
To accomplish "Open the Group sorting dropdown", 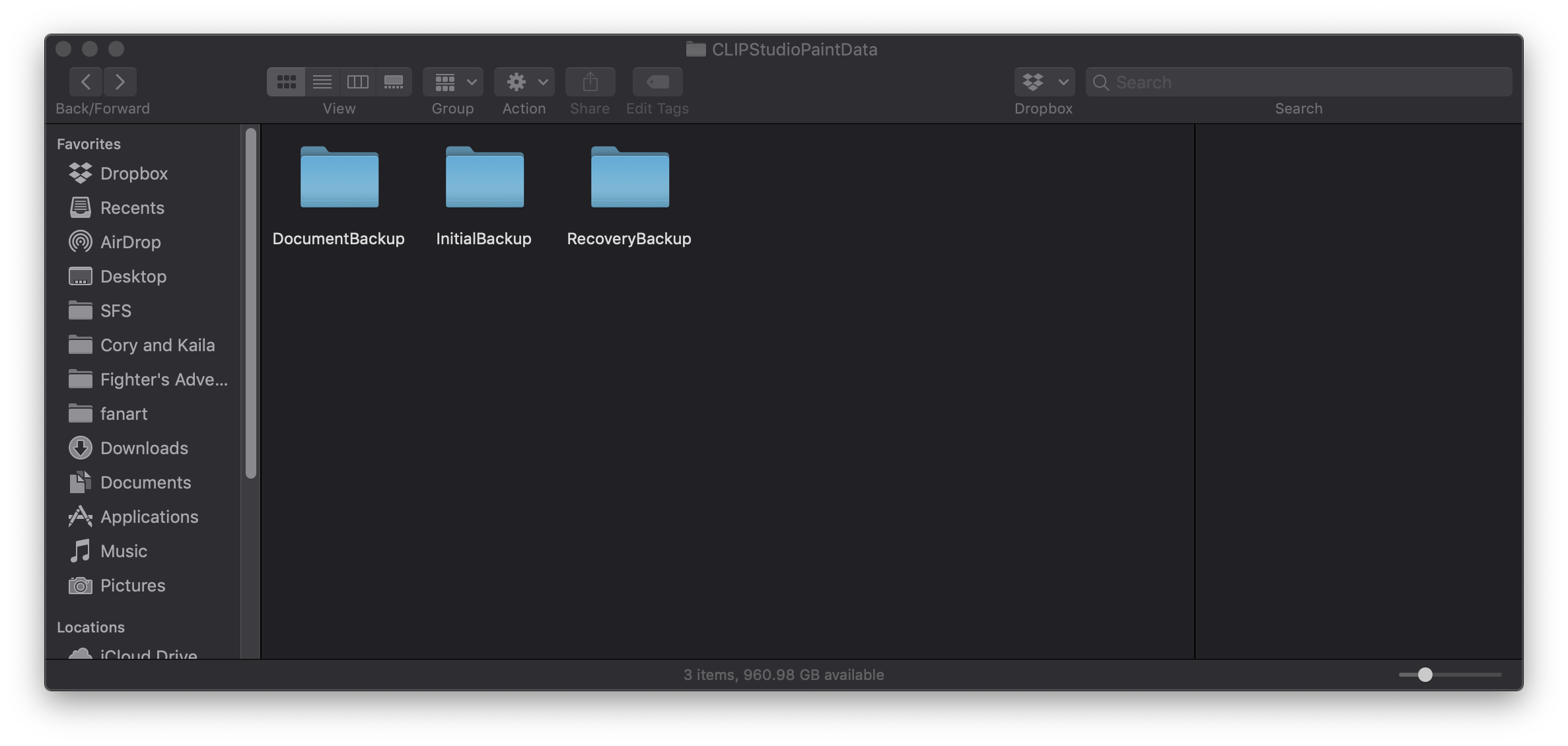I will 453,82.
